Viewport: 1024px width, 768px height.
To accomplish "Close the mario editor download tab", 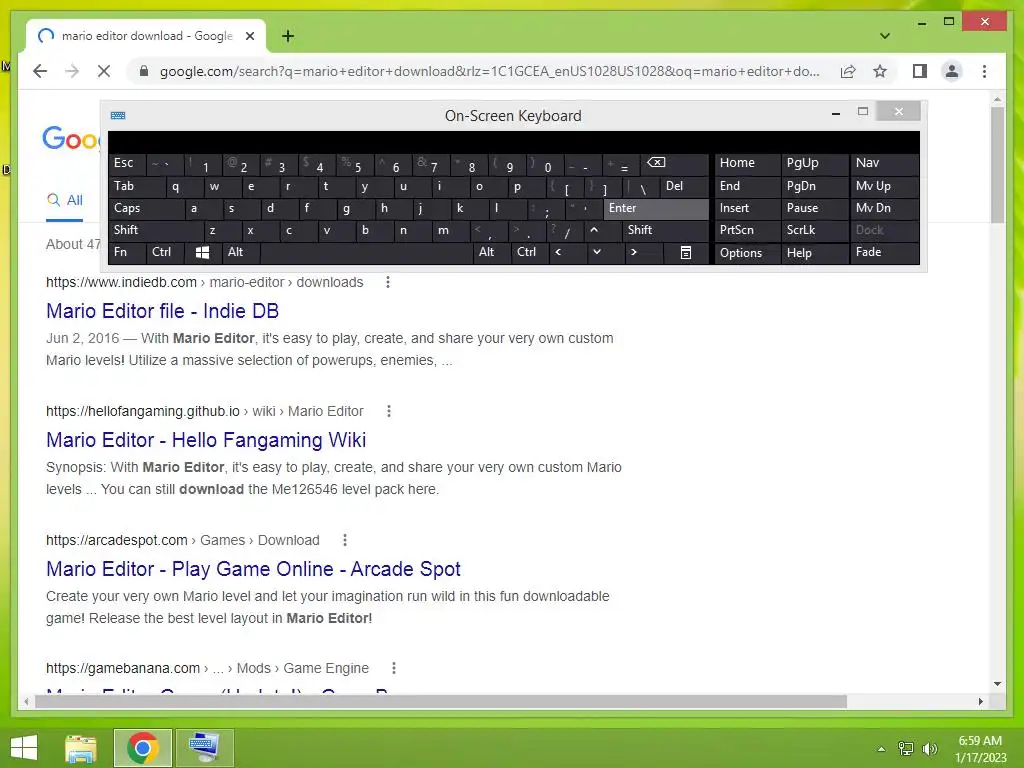I will [249, 36].
